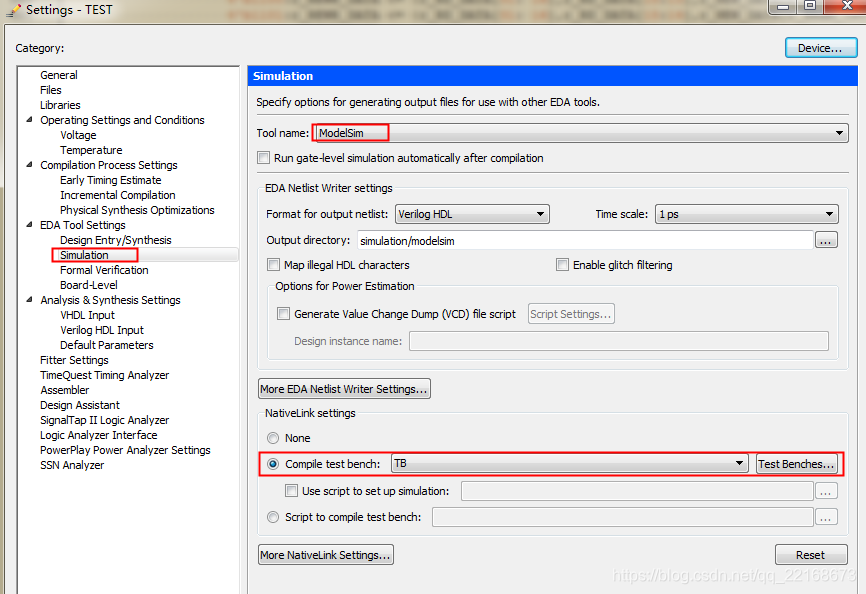This screenshot has height=594, width=866.
Task: Select Board-Level item
Action: coord(88,285)
